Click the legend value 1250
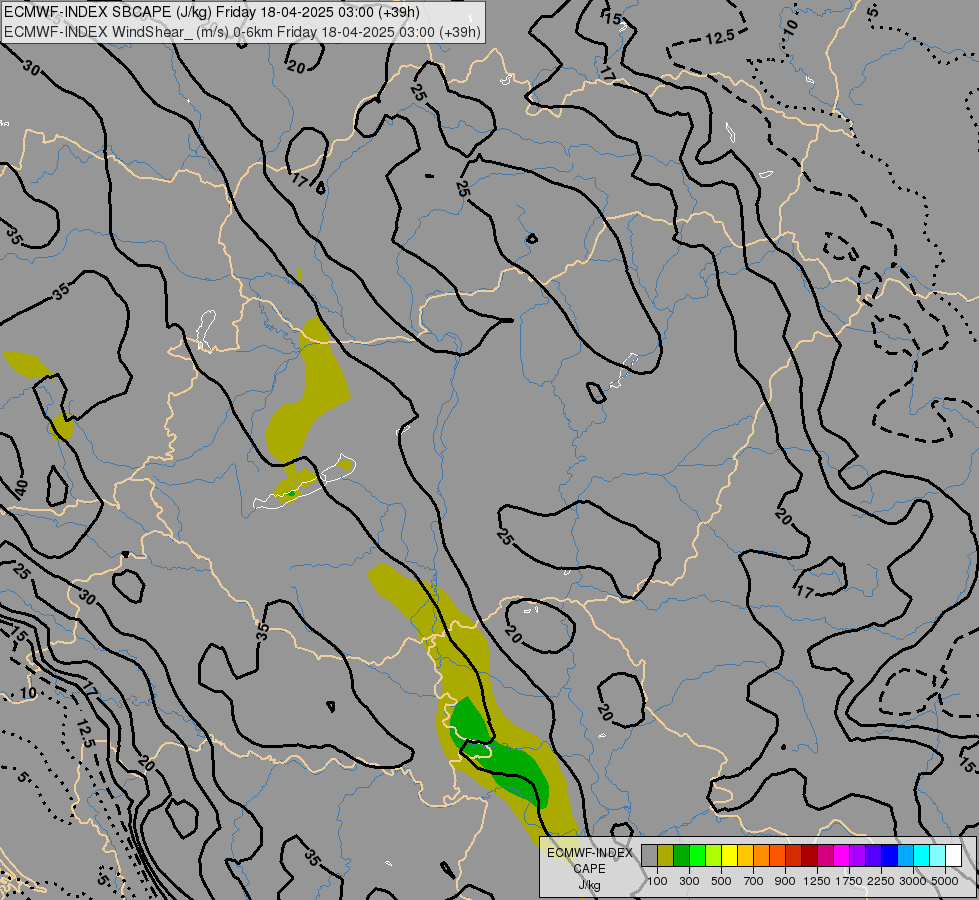The width and height of the screenshot is (979, 900). click(817, 881)
